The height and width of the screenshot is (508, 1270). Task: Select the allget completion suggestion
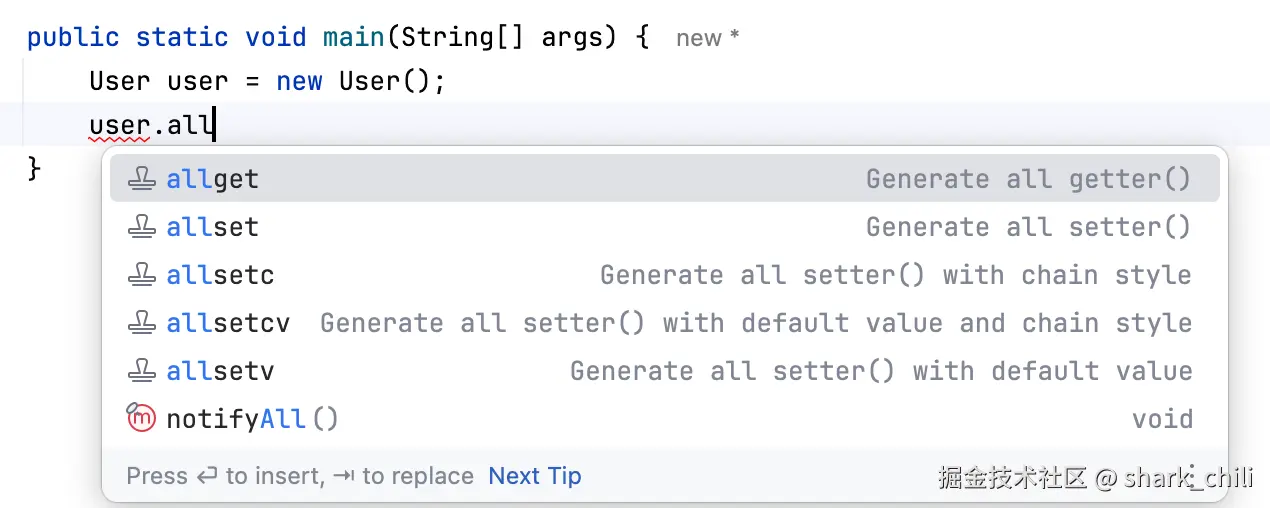tap(664, 179)
